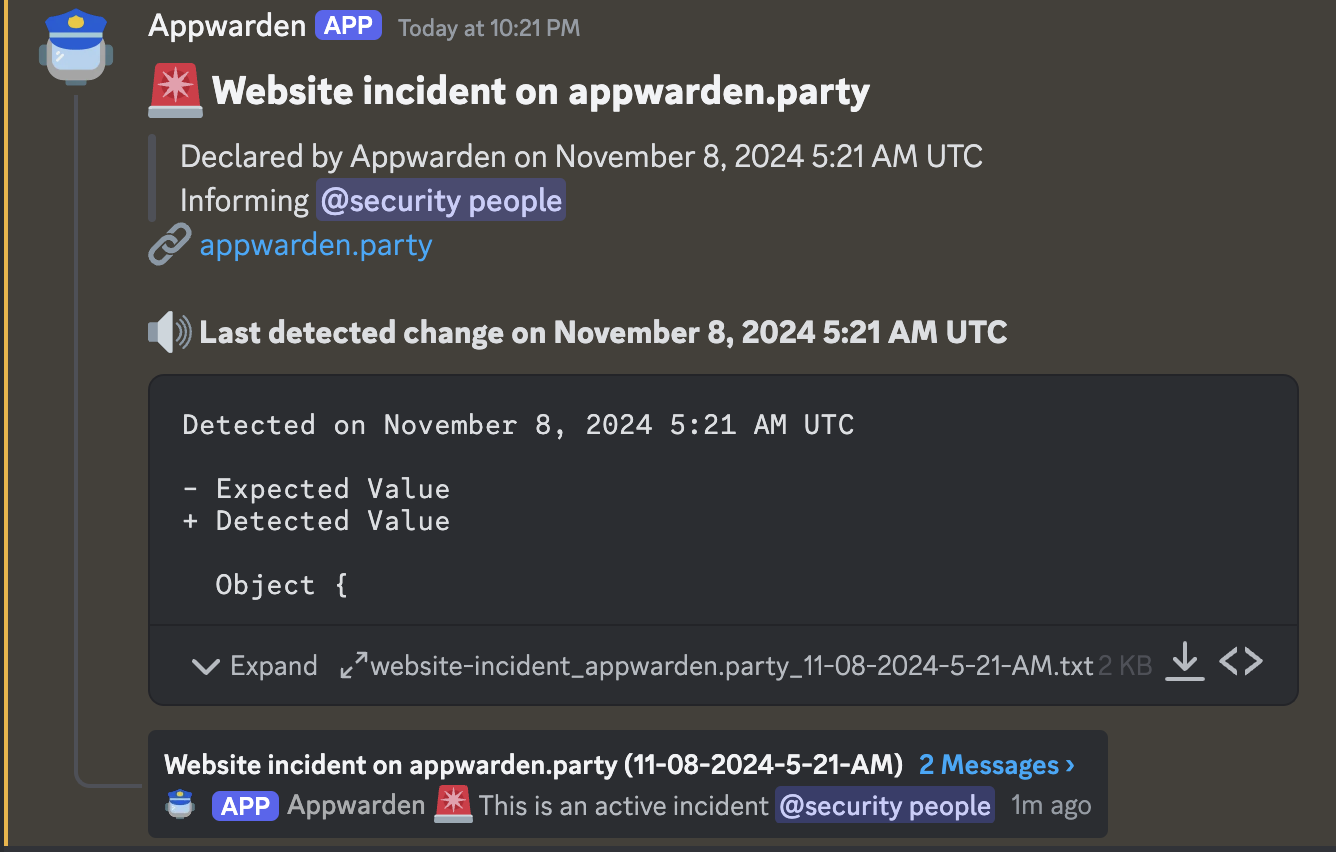Screen dimensions: 1336x852
Task: Click the loudspeaker icon beside last detected change
Action: coord(169,331)
